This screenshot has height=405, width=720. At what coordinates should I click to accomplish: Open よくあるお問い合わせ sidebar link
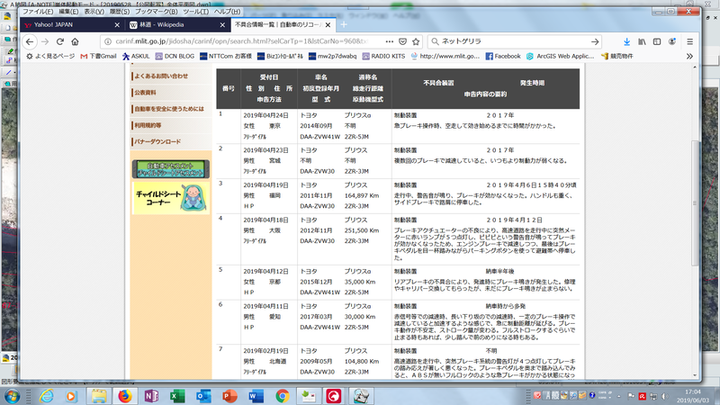[x=161, y=76]
